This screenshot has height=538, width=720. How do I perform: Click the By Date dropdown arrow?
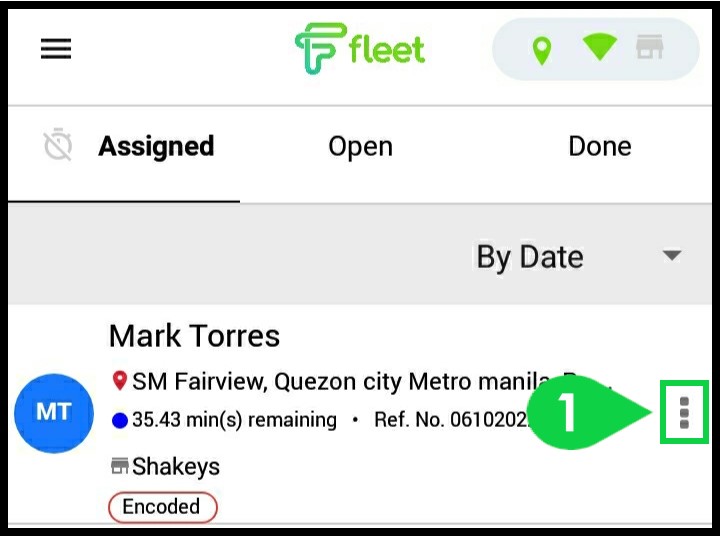tap(672, 255)
